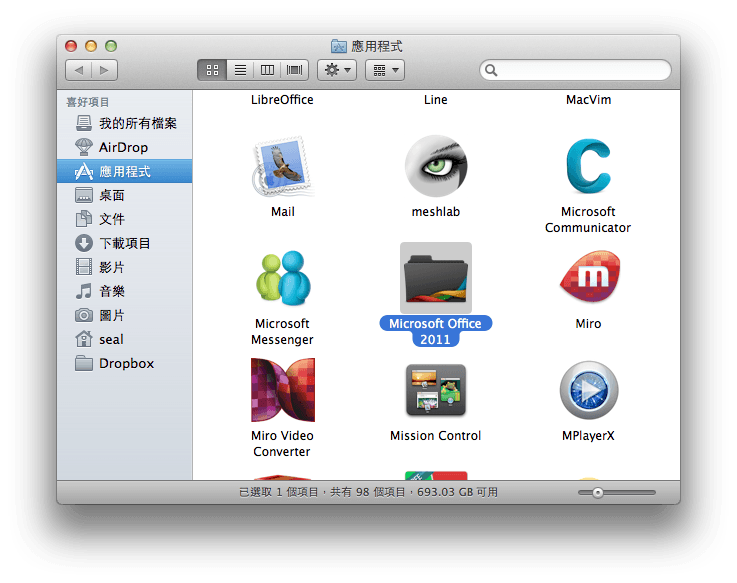Click inside the search field

coord(575,70)
